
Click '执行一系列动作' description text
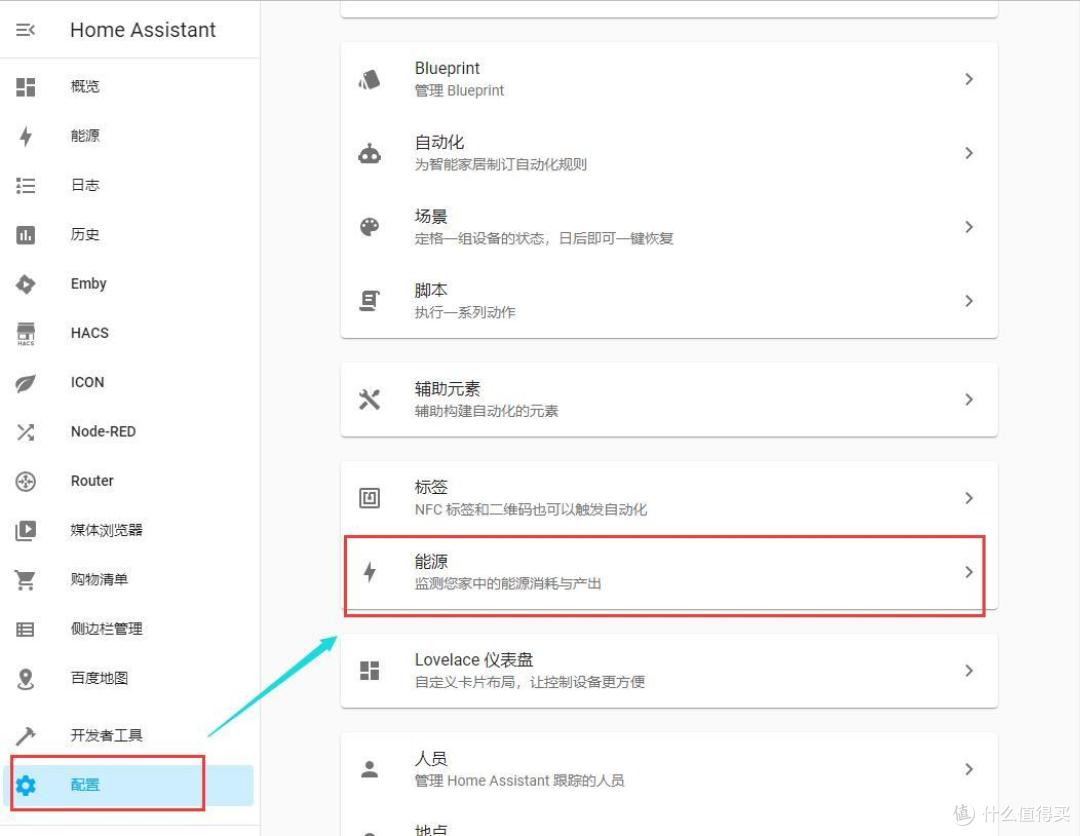point(465,312)
